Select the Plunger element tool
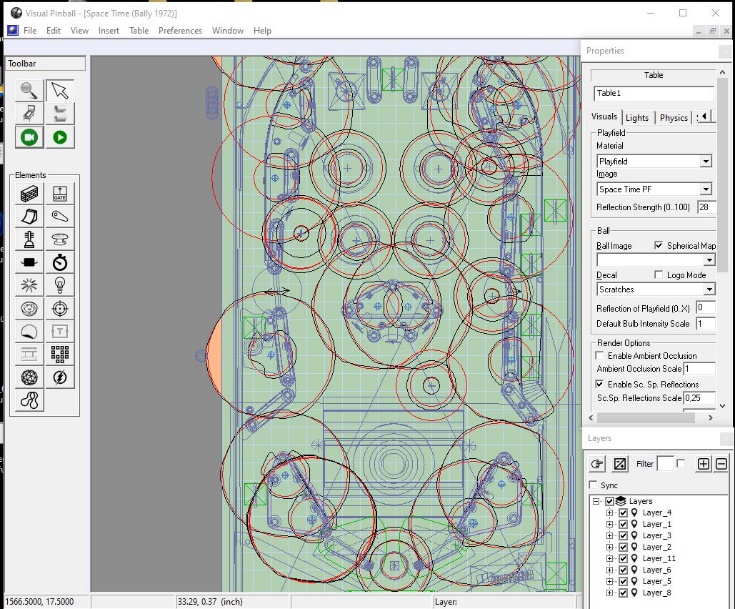Screen dimensions: 735x609 click(x=29, y=239)
